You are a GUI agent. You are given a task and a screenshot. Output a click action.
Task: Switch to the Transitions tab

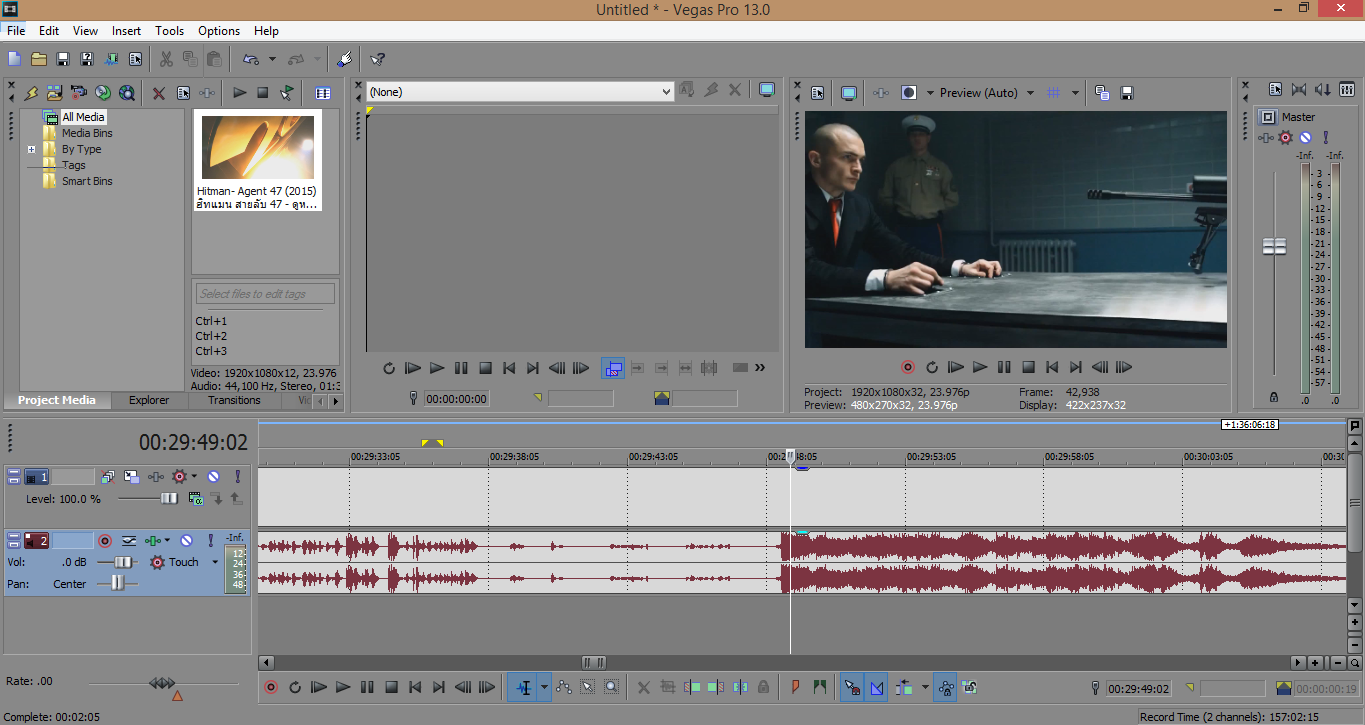pyautogui.click(x=234, y=400)
